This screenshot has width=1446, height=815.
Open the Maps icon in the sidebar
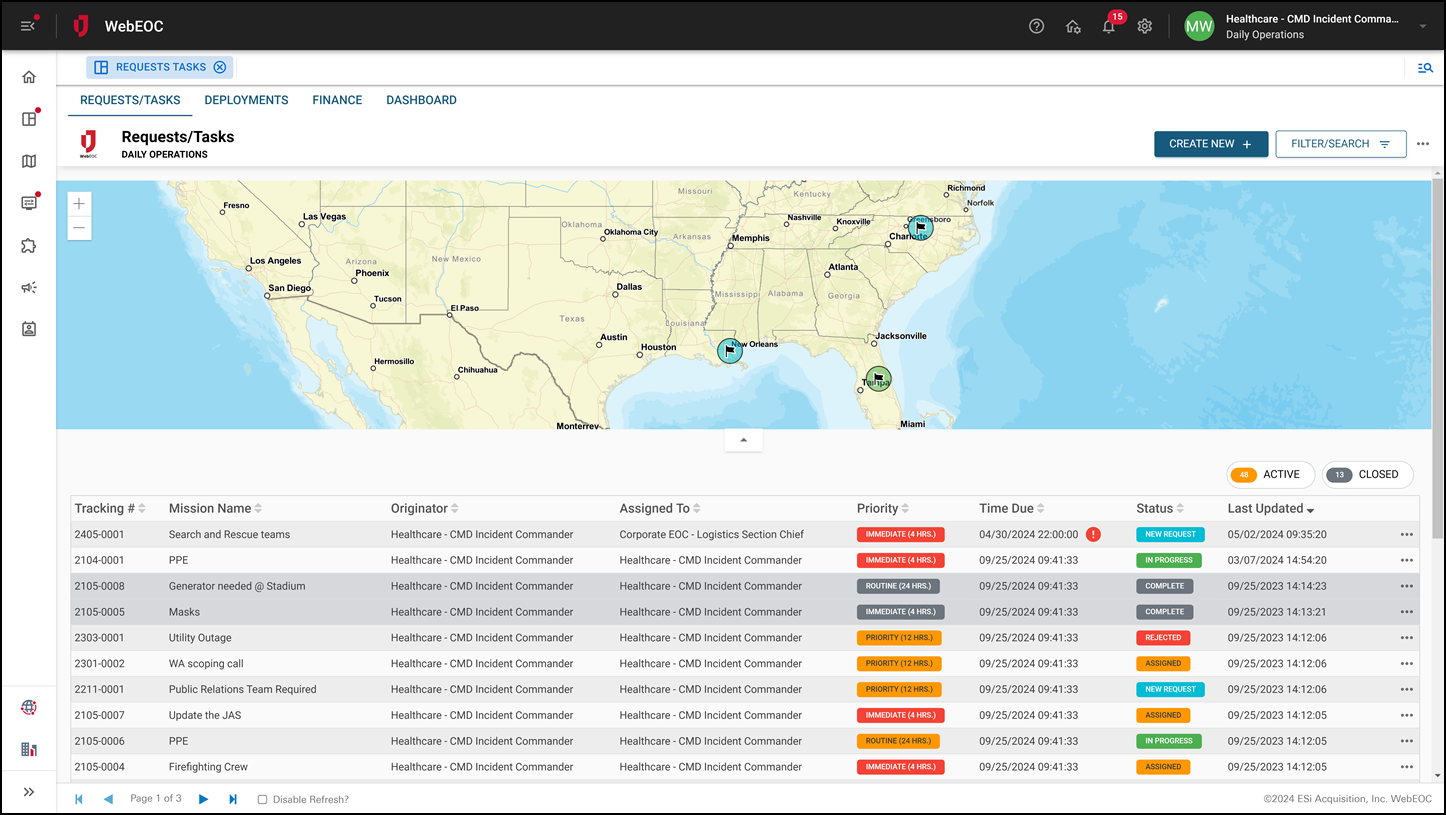pos(29,160)
